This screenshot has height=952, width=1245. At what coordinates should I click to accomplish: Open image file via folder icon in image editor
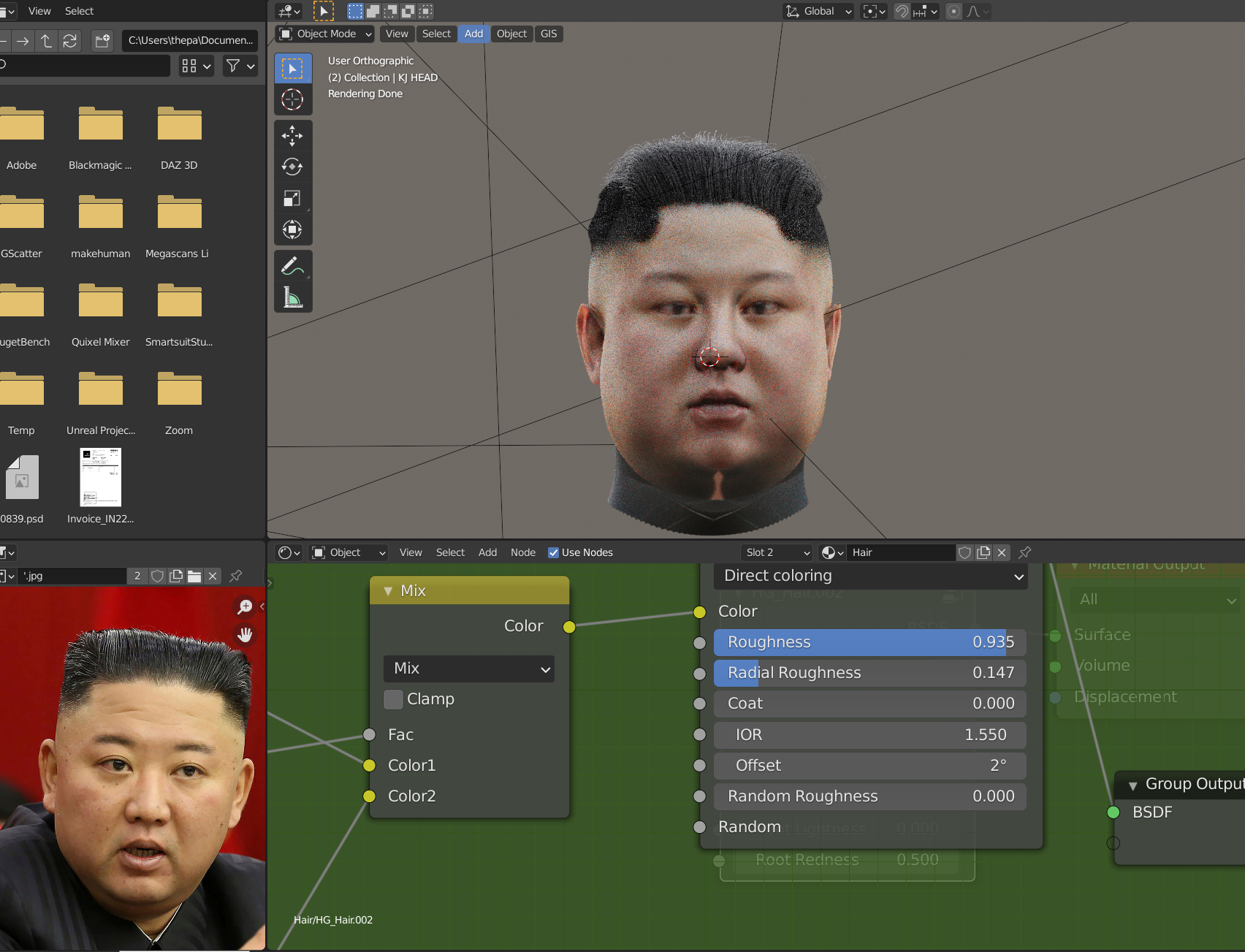(x=194, y=576)
